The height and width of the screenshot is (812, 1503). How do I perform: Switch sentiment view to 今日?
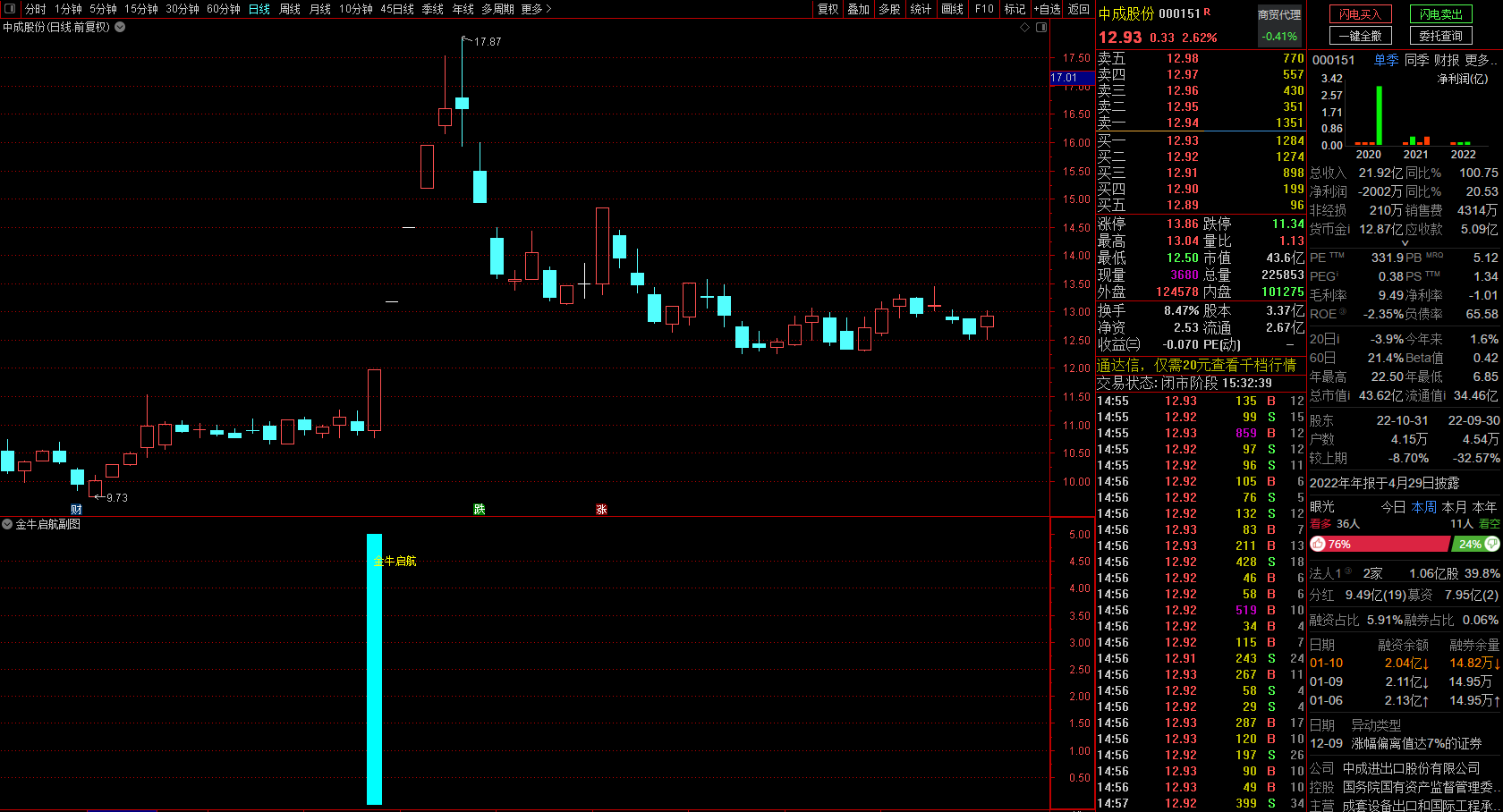pyautogui.click(x=1393, y=507)
